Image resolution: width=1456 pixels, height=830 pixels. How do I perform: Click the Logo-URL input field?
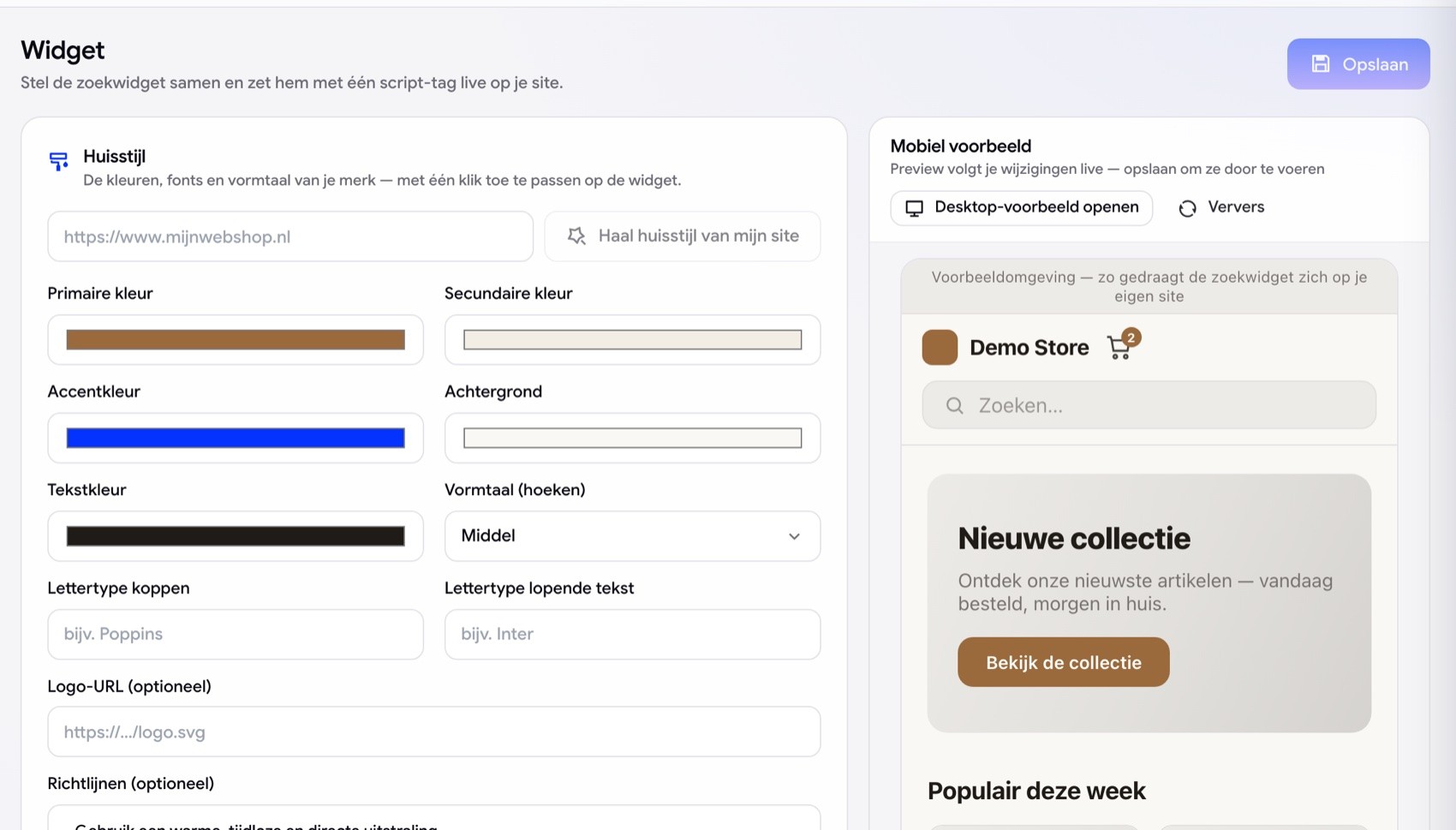point(434,732)
